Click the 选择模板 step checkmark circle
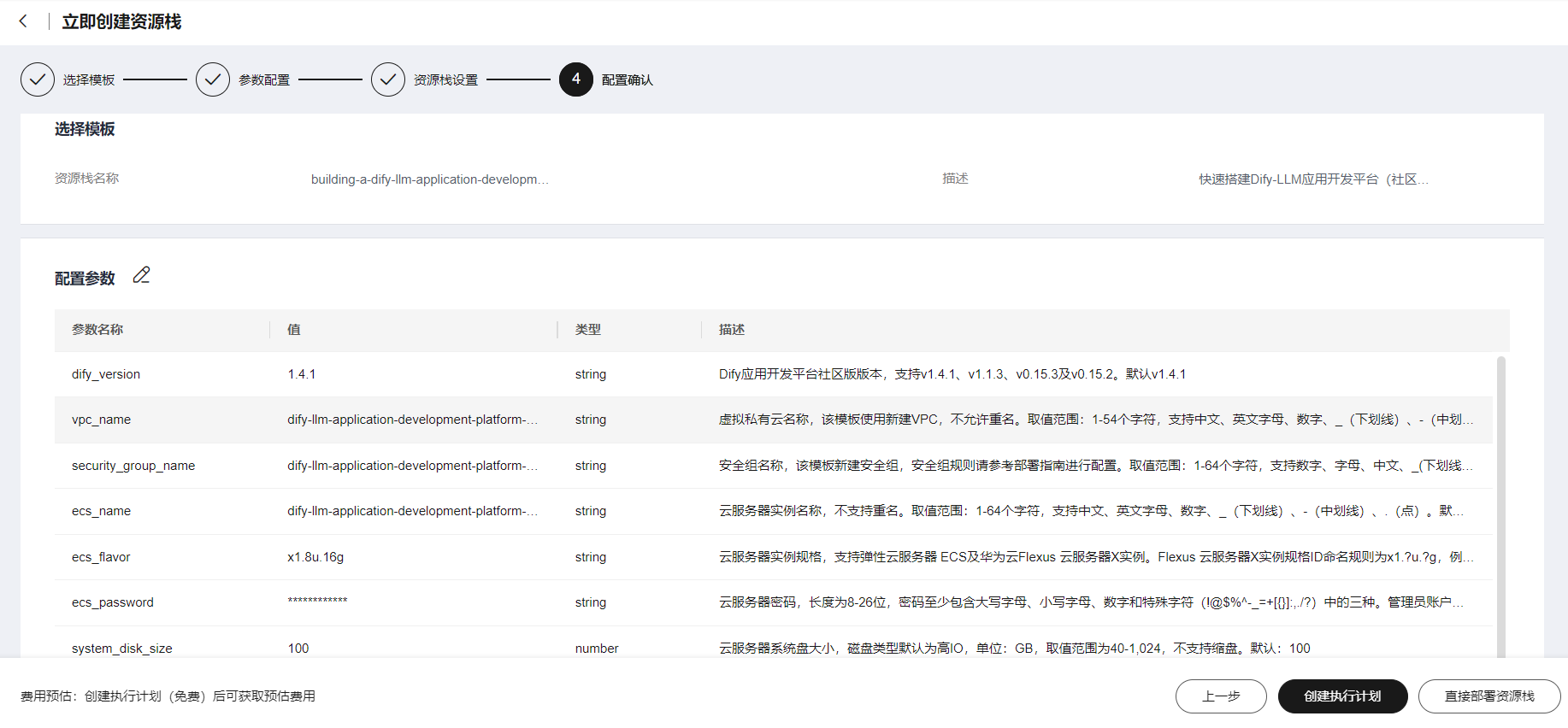 pyautogui.click(x=38, y=79)
